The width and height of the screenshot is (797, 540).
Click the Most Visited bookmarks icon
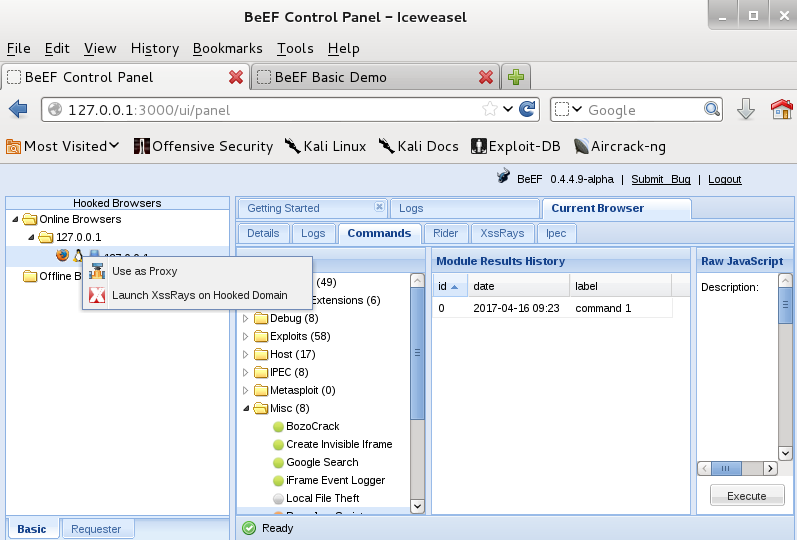[13, 147]
